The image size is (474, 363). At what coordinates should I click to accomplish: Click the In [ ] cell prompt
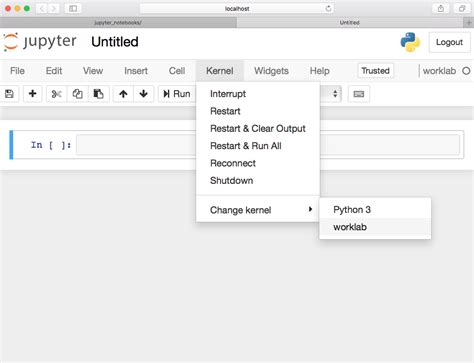[51, 145]
